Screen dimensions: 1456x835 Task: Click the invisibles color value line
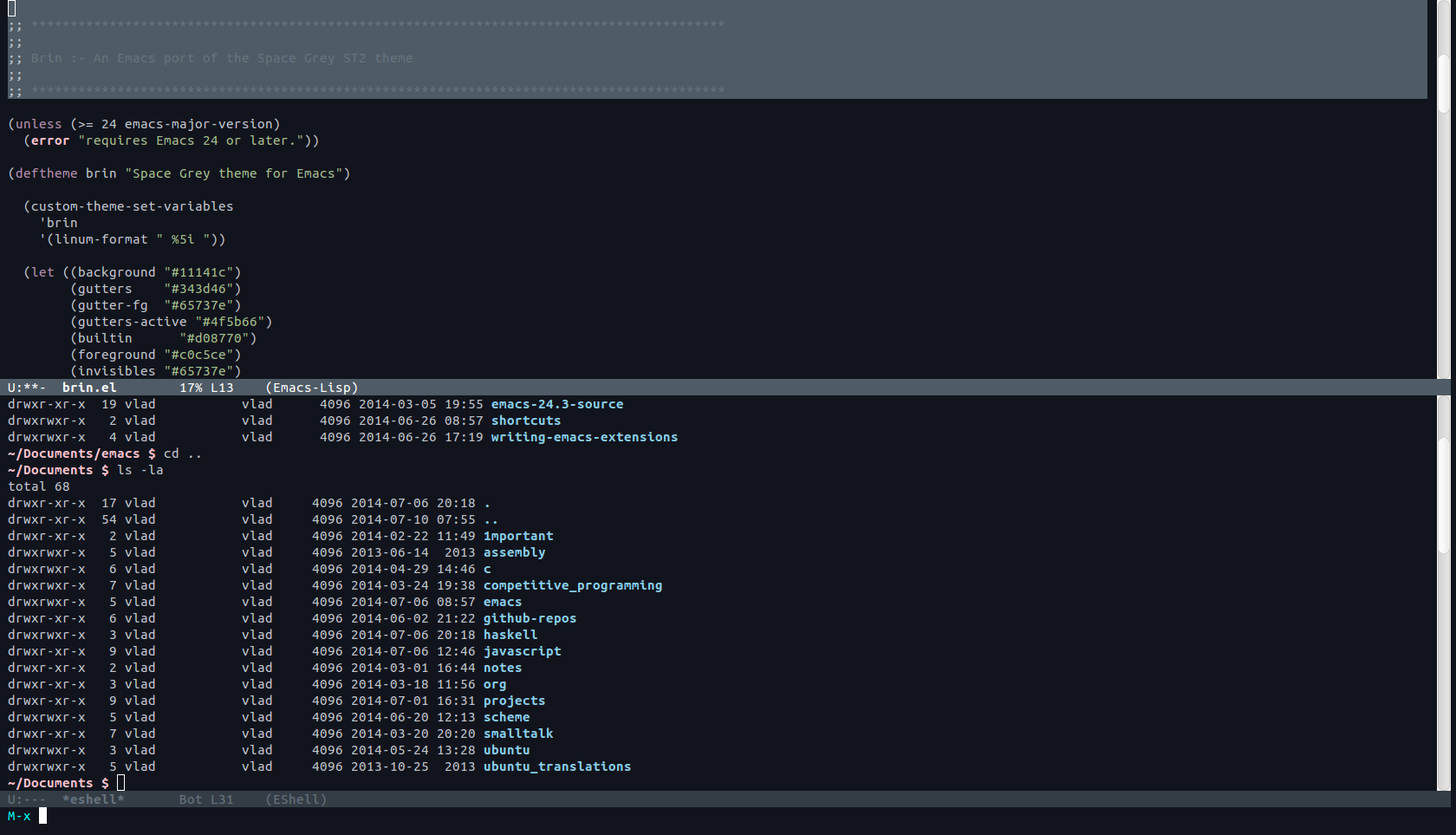156,371
